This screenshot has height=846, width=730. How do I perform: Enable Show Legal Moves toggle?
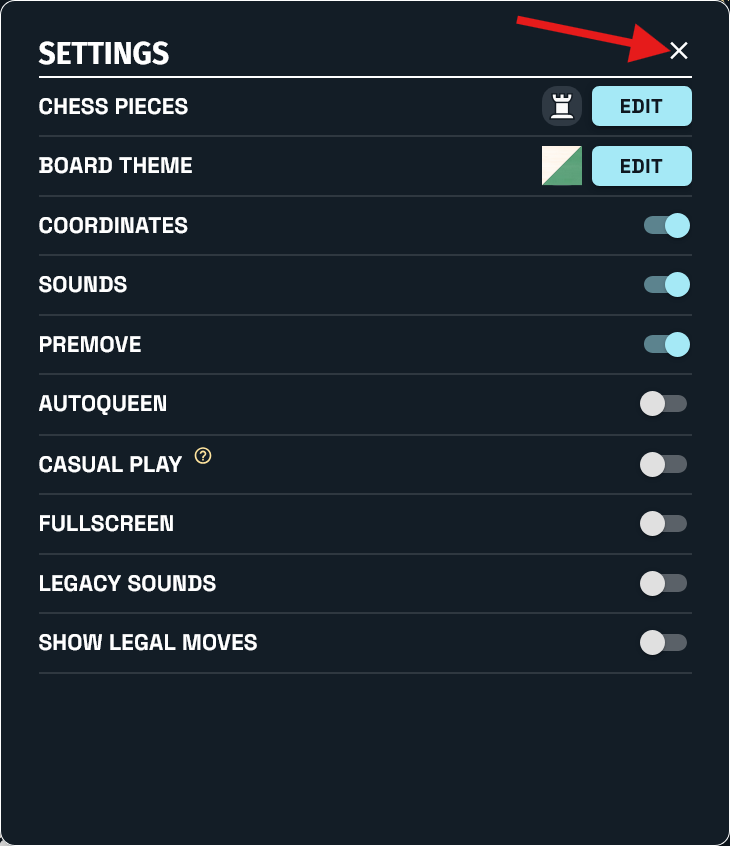pos(663,643)
